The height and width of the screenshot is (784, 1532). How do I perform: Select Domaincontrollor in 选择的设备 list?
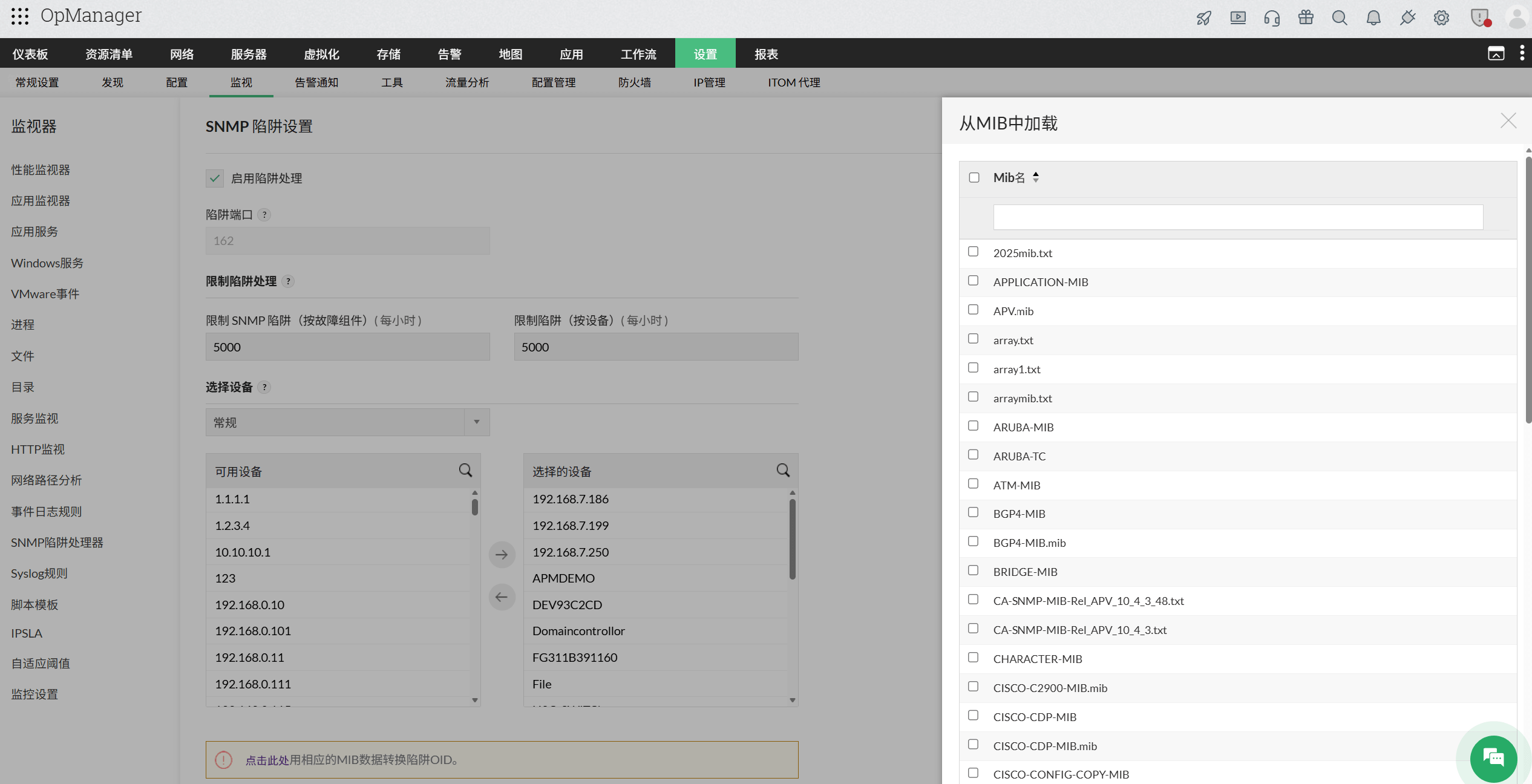(x=655, y=631)
